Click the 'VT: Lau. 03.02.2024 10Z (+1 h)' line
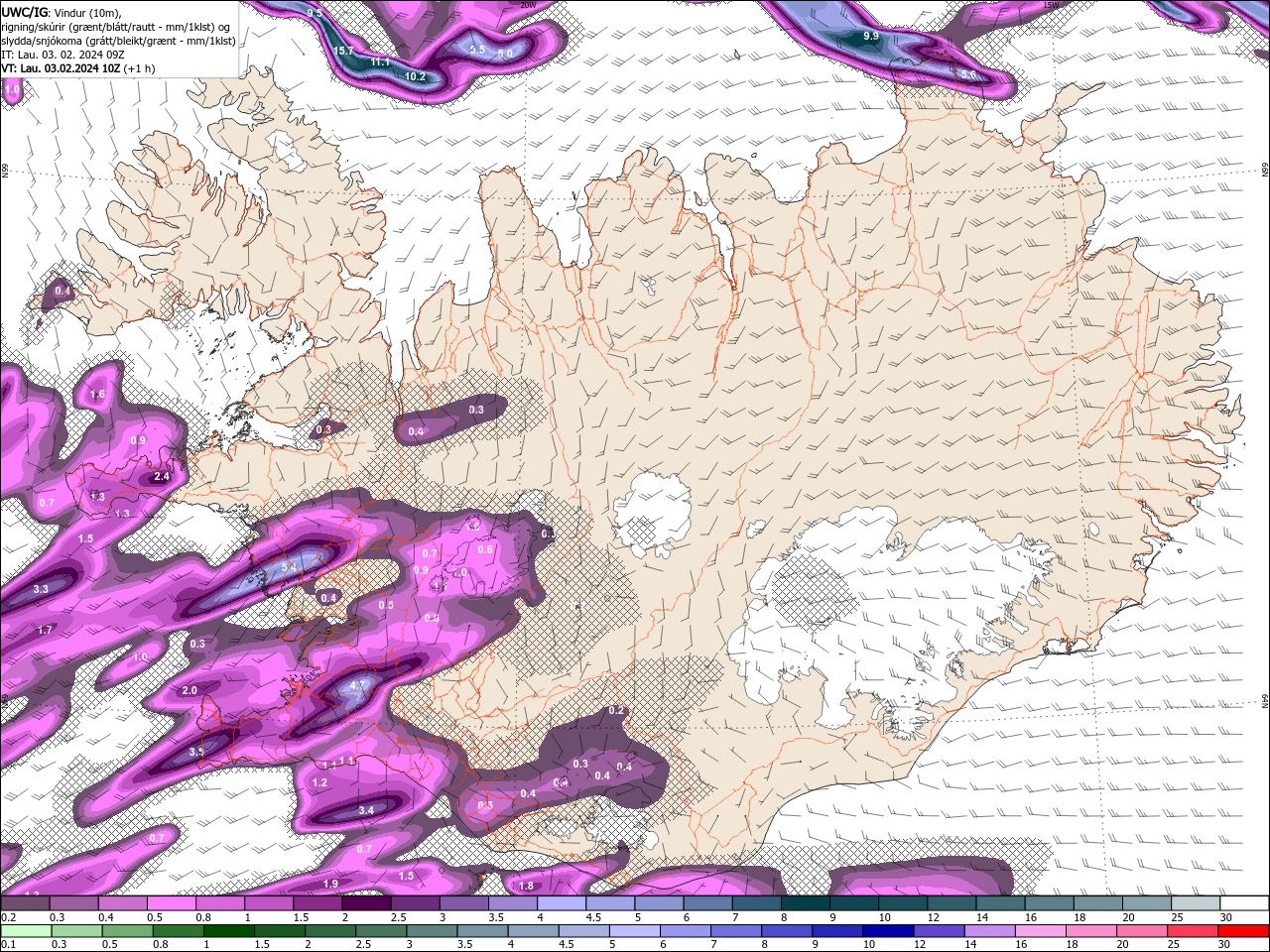This screenshot has height=952, width=1270. coord(80,68)
